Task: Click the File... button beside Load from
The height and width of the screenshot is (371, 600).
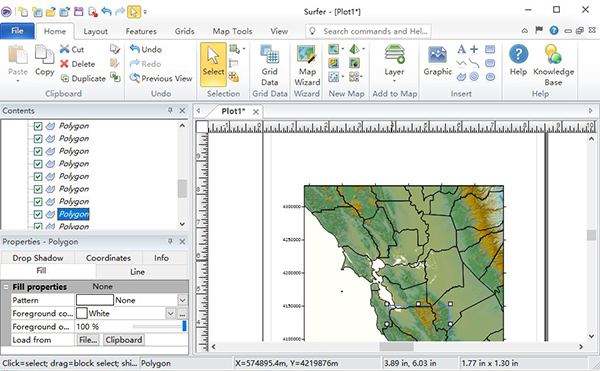Action: coord(88,340)
